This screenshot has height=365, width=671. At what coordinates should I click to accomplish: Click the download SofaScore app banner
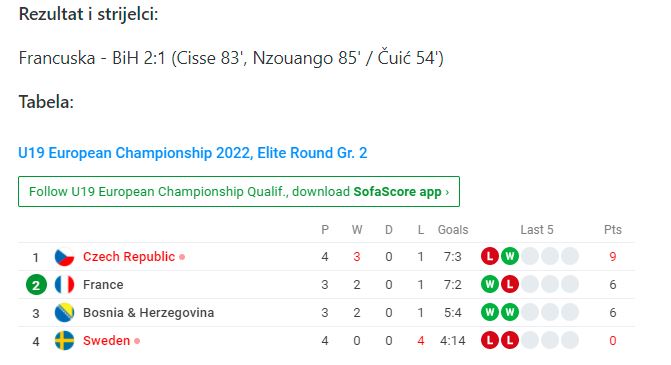[239, 191]
